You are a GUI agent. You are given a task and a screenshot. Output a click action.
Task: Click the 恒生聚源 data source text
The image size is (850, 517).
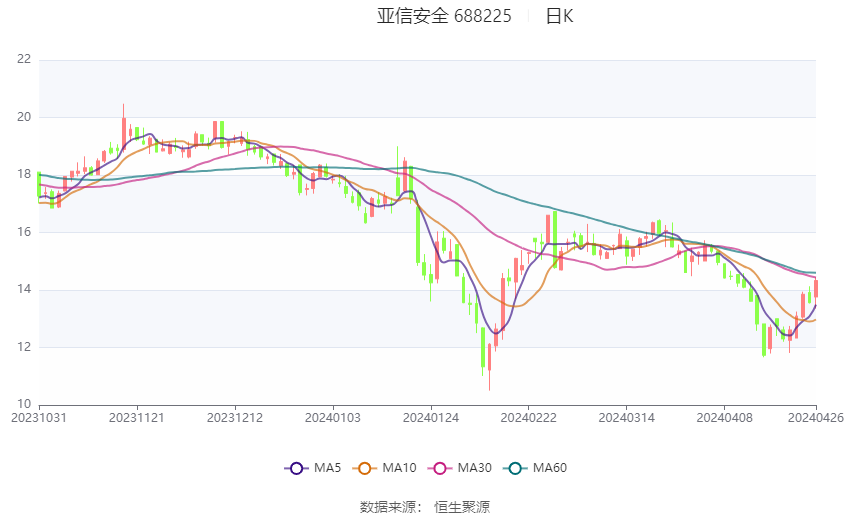[x=462, y=507]
